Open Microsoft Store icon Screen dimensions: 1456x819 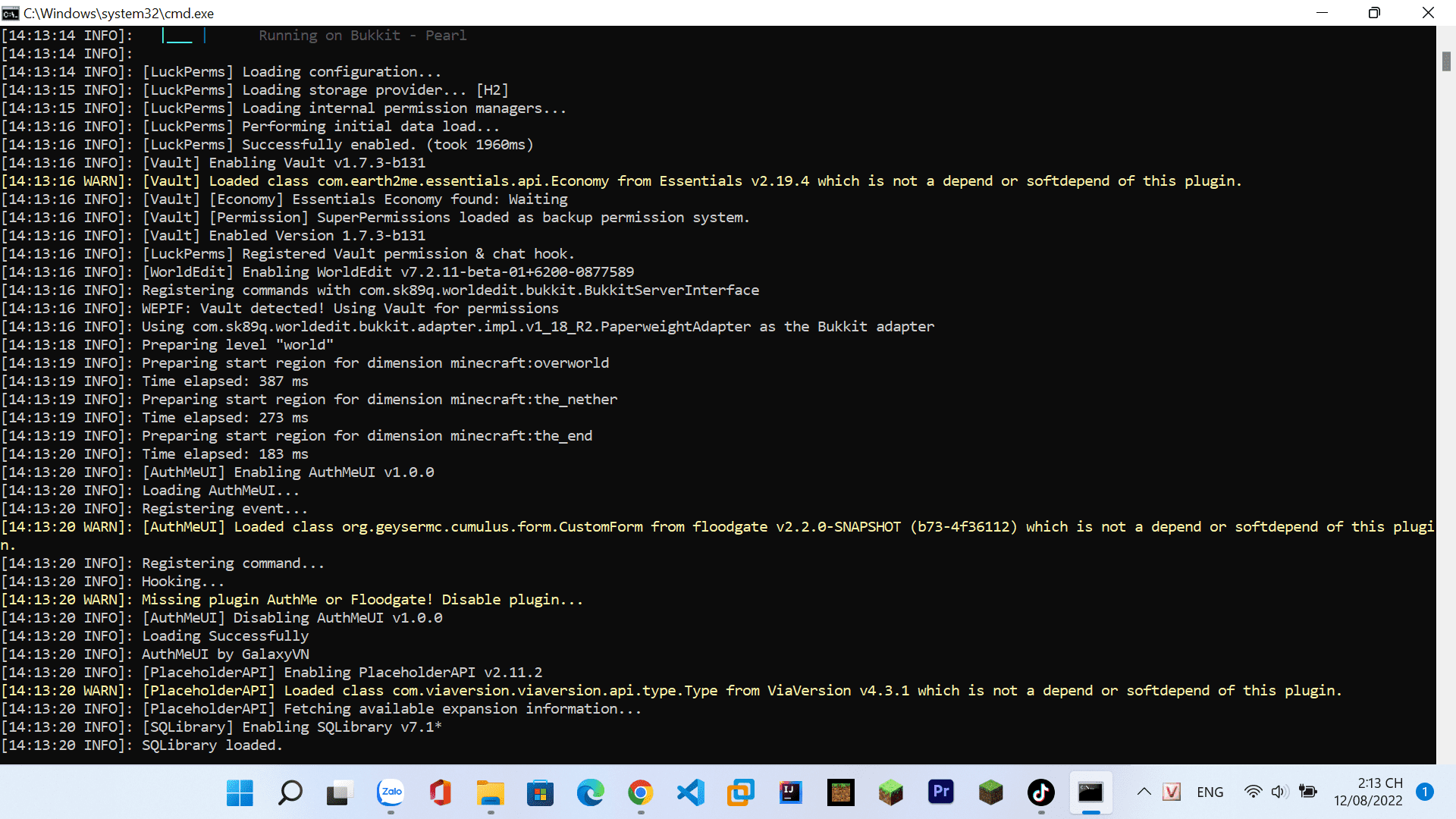541,792
